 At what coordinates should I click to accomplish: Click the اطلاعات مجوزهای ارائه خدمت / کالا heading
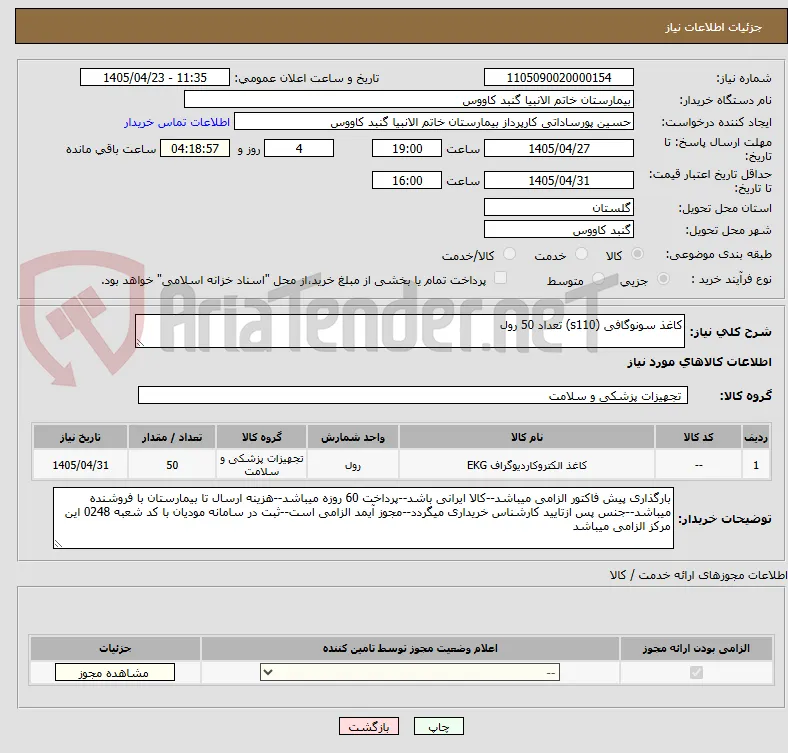[698, 575]
